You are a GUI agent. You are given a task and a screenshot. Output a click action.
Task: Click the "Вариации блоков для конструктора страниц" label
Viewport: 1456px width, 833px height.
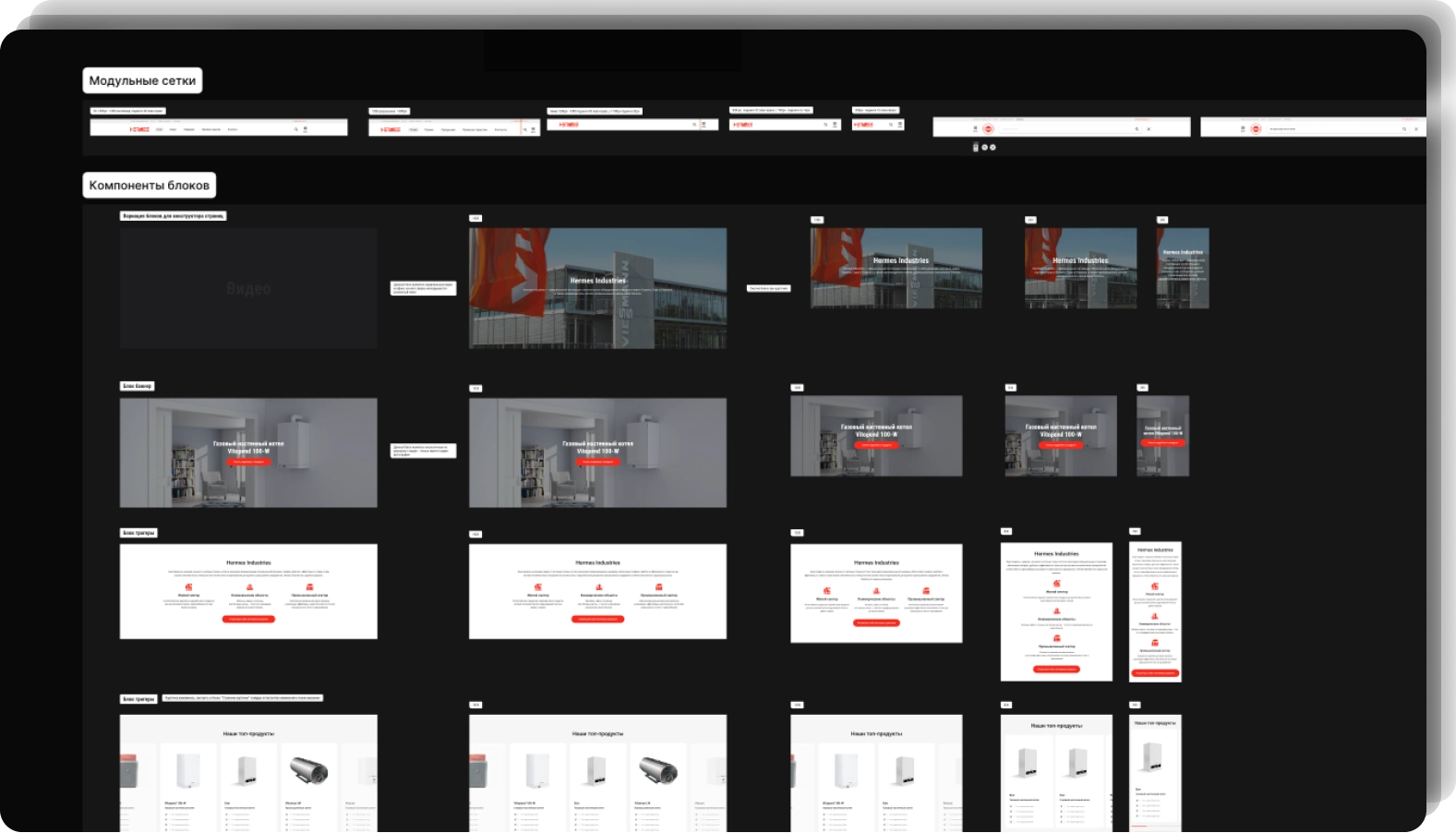point(173,216)
